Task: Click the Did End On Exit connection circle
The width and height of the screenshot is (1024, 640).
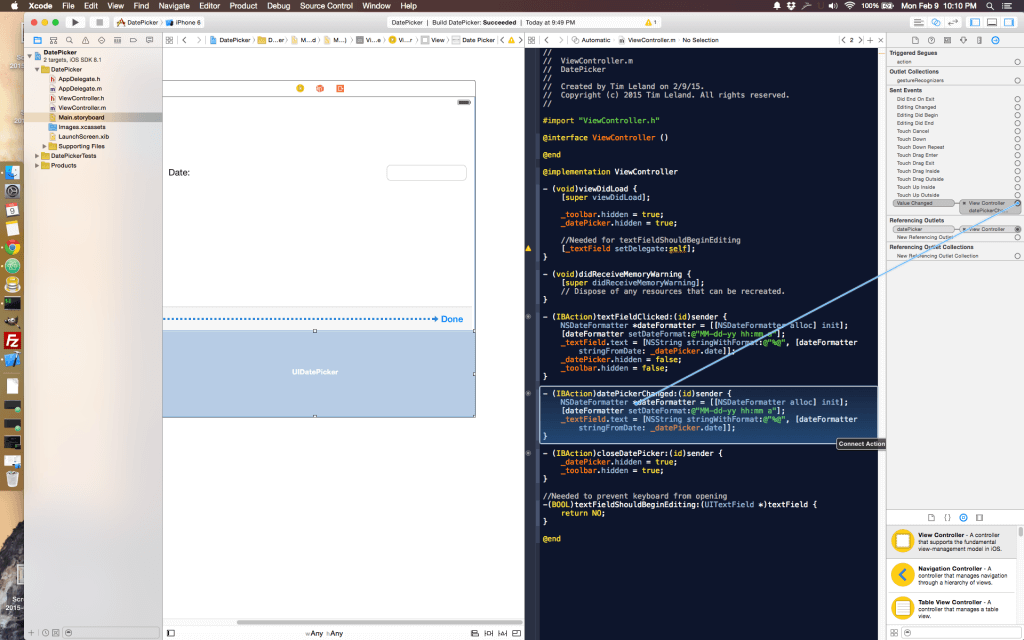Action: (x=1017, y=99)
